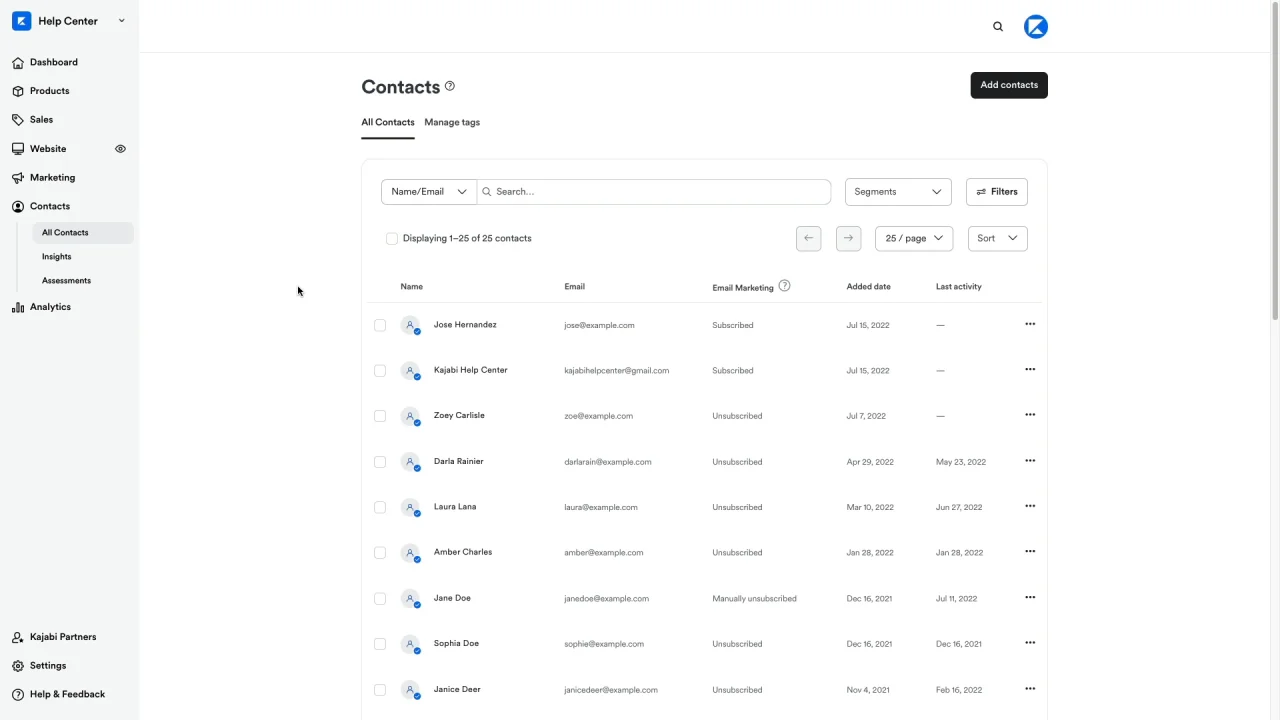This screenshot has height=720, width=1280.
Task: Check the box for Laura Lana
Action: point(380,507)
